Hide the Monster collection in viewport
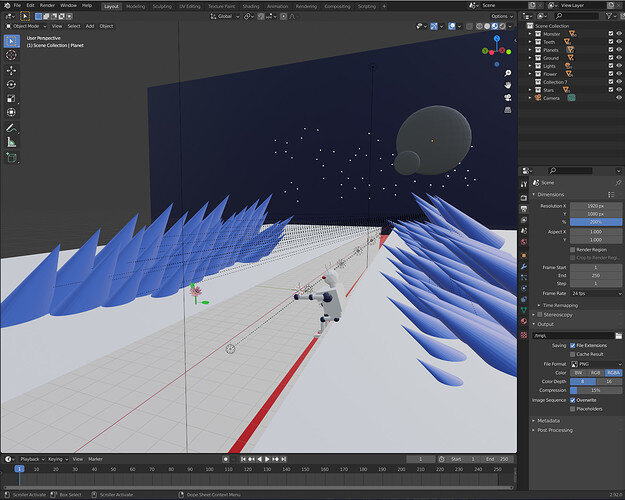 pos(619,34)
